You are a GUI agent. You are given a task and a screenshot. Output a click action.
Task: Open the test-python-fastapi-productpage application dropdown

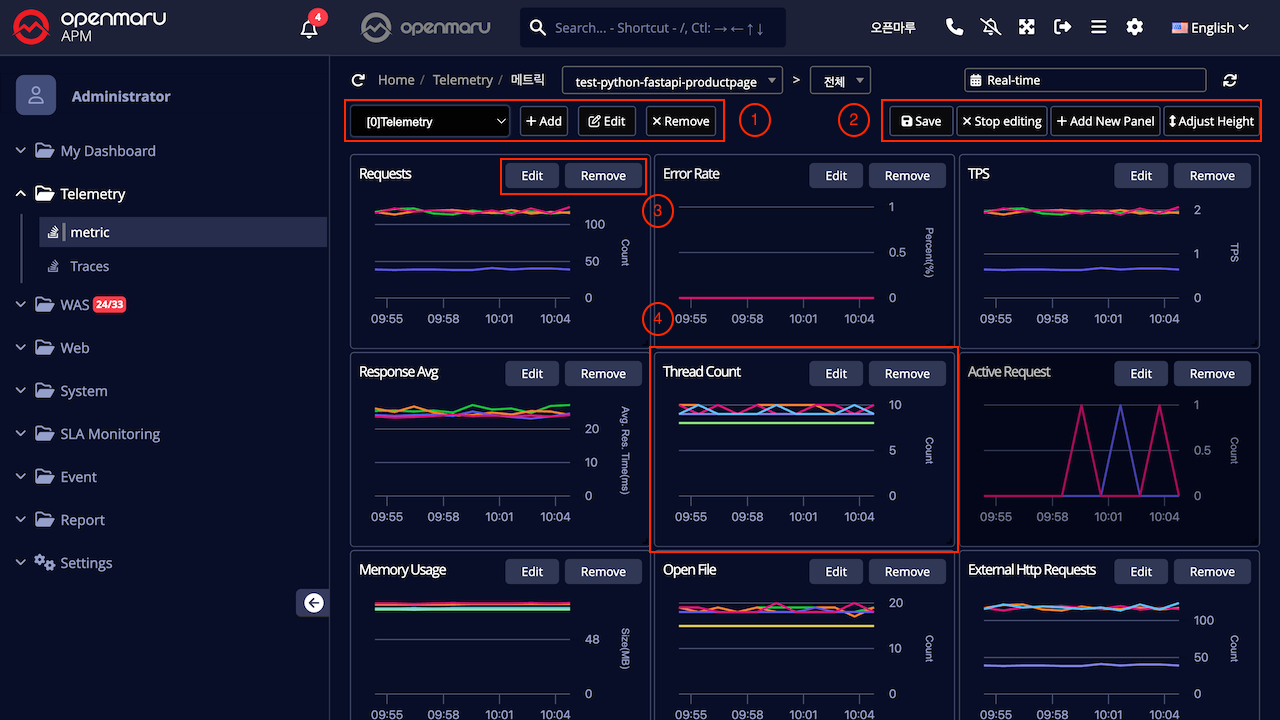[673, 81]
